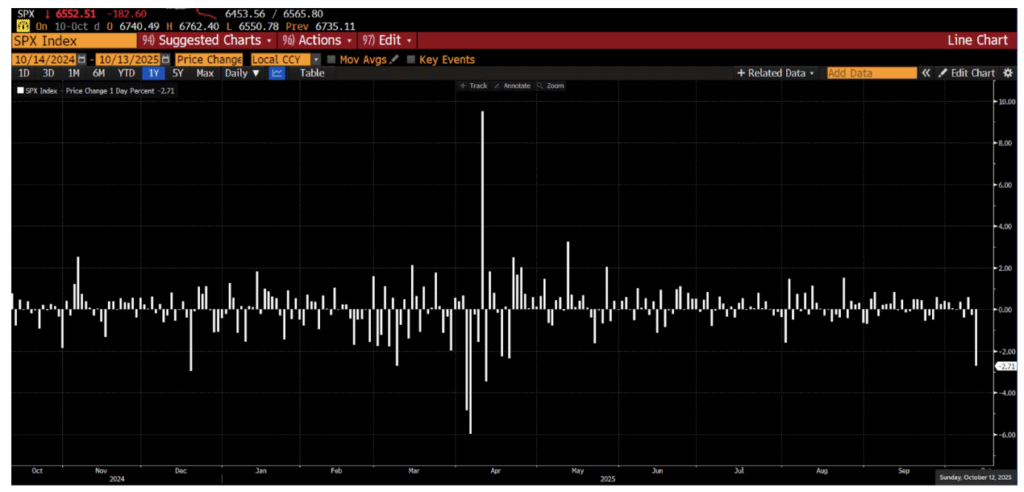Click the Edit Chart button
Screen dimensions: 1024x492
point(966,73)
